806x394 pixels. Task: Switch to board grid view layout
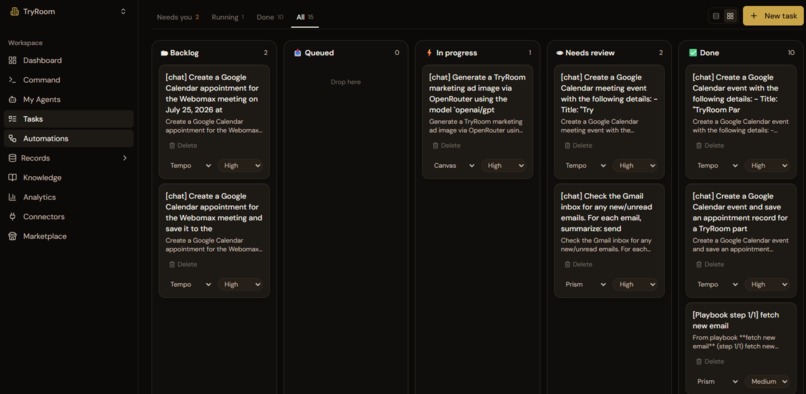tap(730, 16)
